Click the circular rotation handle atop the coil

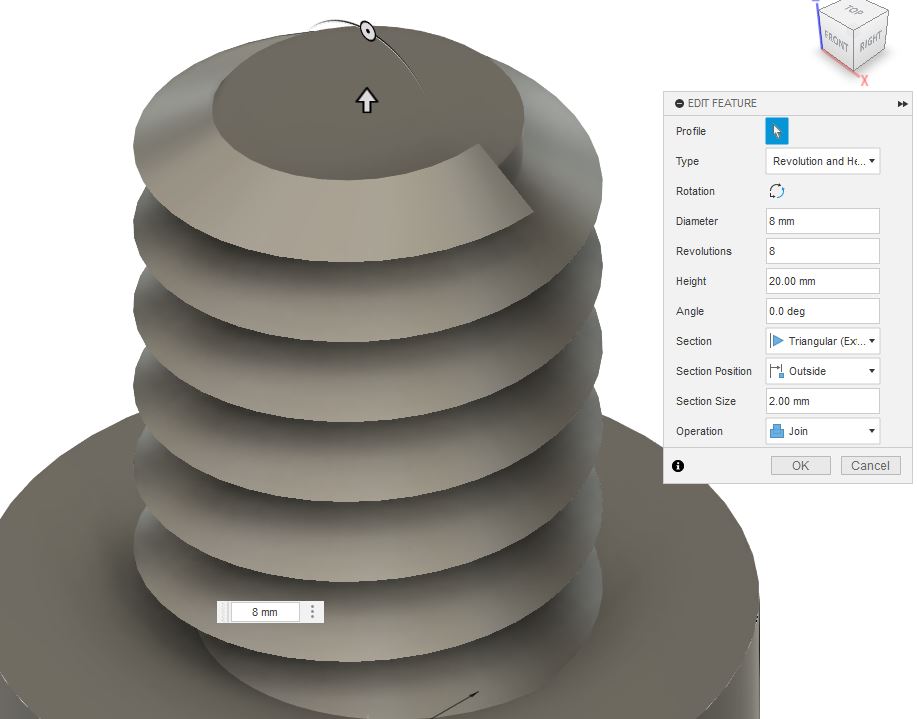point(368,30)
